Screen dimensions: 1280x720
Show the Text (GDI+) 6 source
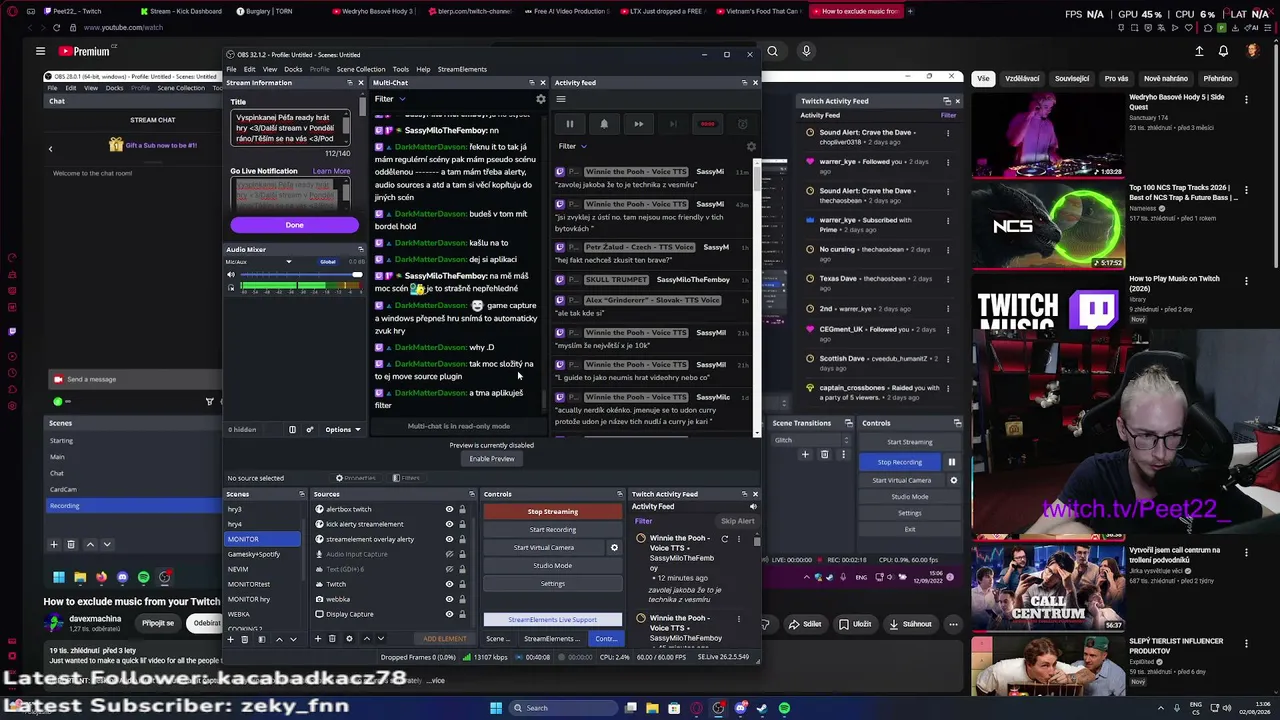[449, 569]
